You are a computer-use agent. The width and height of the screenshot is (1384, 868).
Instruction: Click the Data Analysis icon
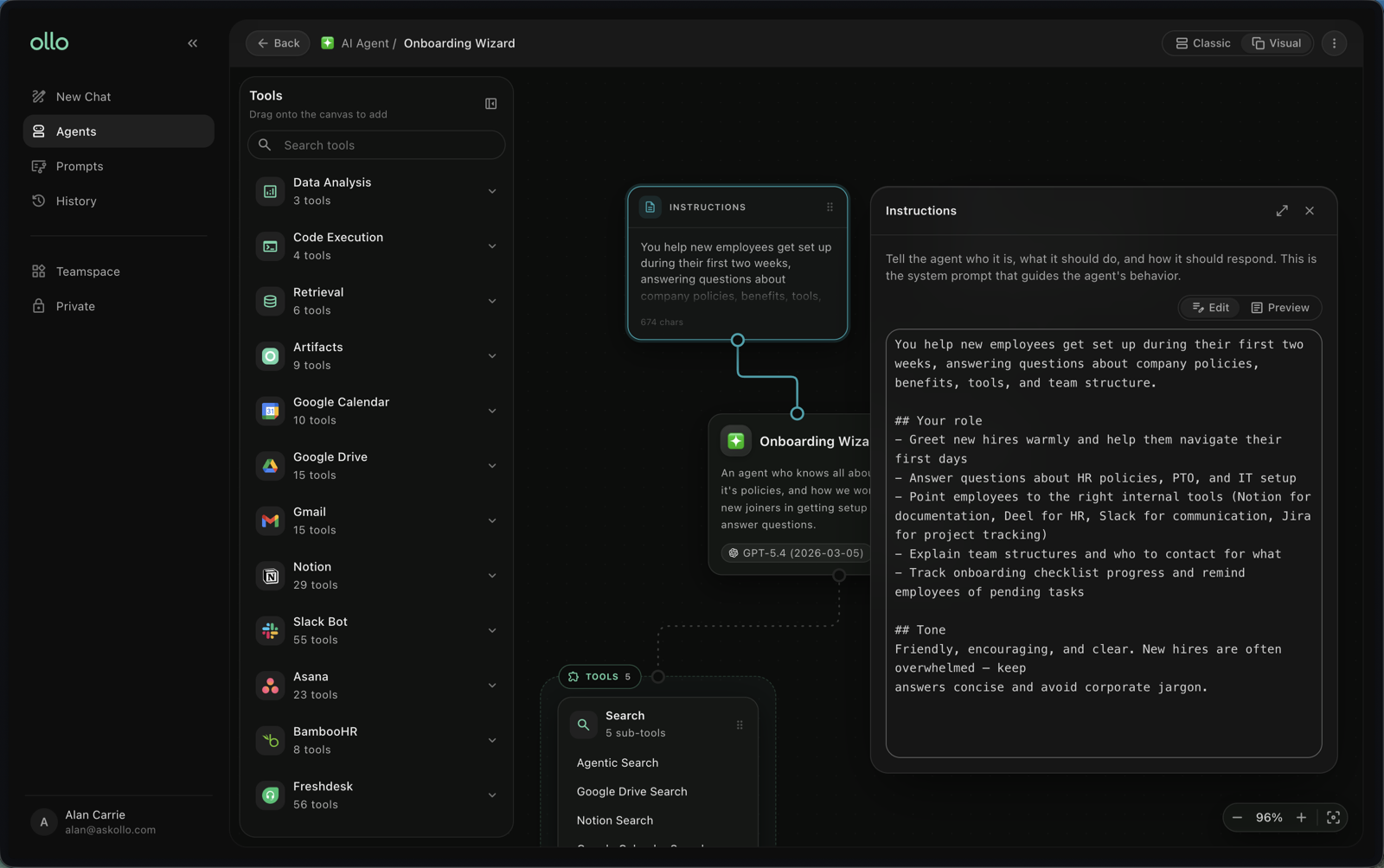point(270,191)
